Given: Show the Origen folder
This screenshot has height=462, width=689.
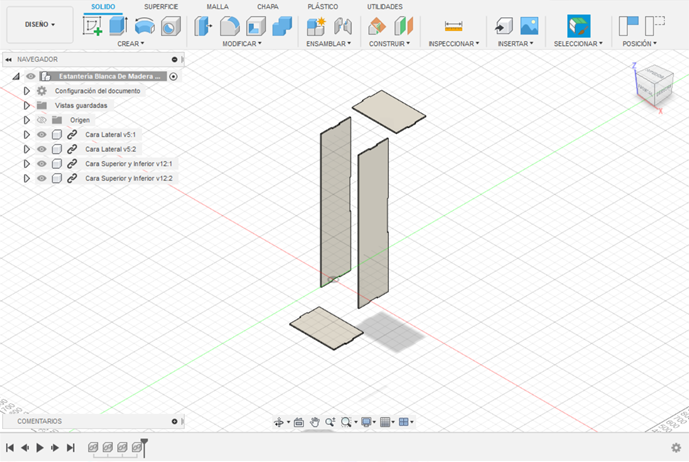Looking at the screenshot, I should (x=41, y=120).
